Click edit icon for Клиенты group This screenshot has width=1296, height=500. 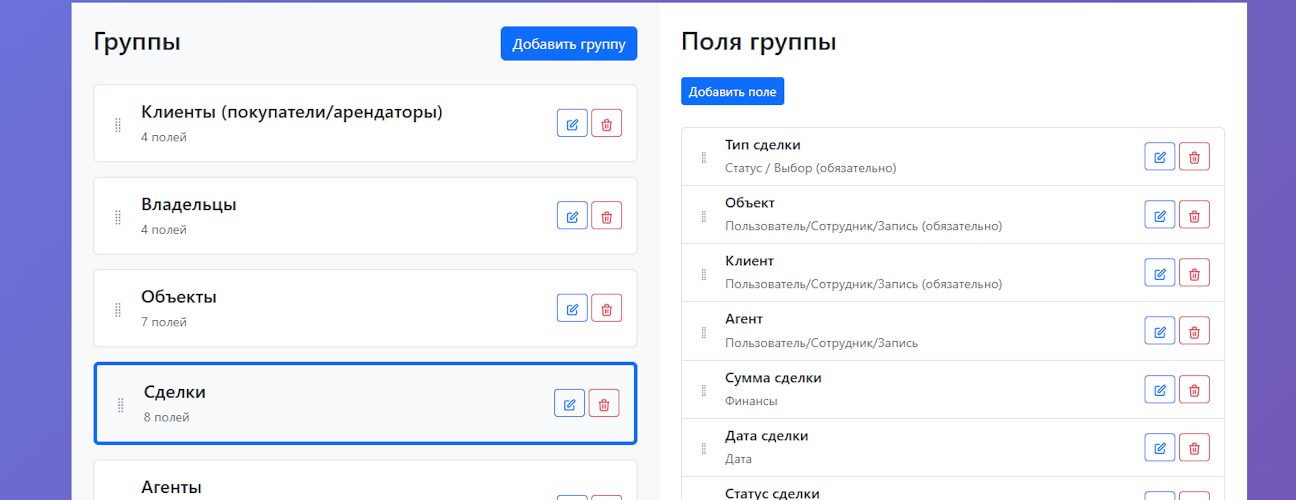(572, 124)
